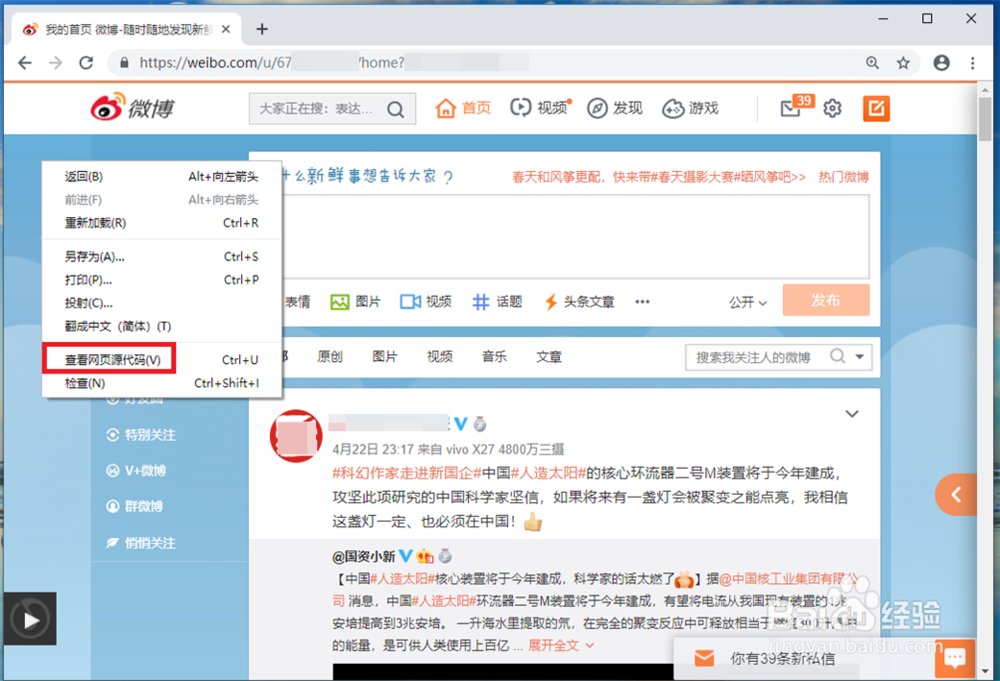The width and height of the screenshot is (1000, 681).
Task: Insert a 话题 hashtag topic
Action: [x=497, y=300]
